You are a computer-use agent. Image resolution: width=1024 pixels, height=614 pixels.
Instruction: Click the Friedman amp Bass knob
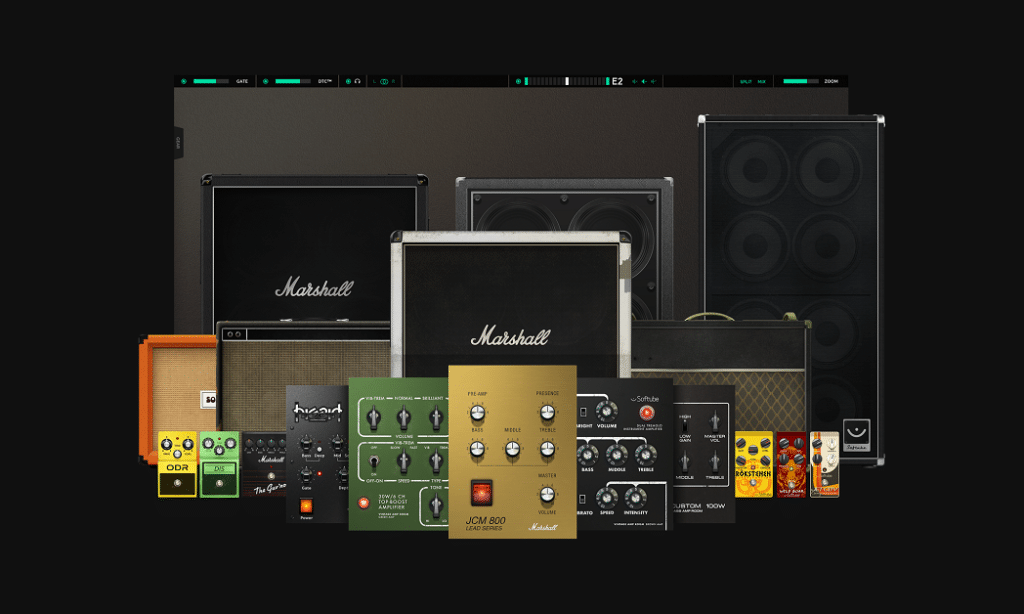click(306, 444)
